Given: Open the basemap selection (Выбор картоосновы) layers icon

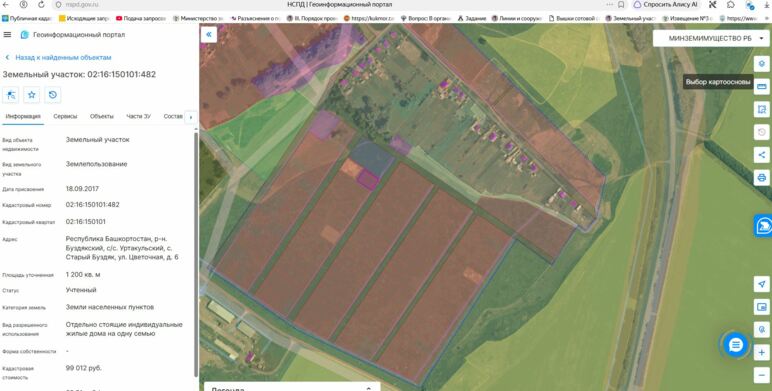Looking at the screenshot, I should [762, 64].
